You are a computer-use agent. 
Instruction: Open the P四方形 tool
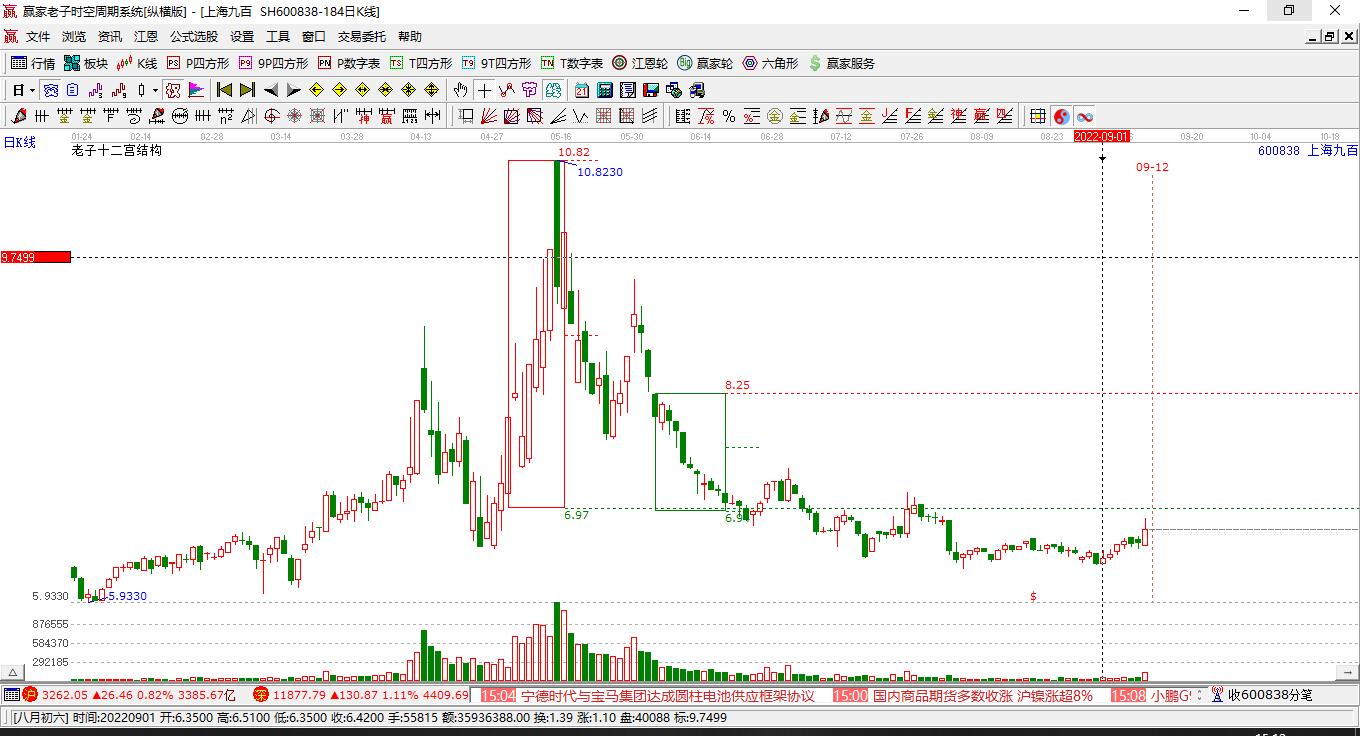tap(197, 63)
